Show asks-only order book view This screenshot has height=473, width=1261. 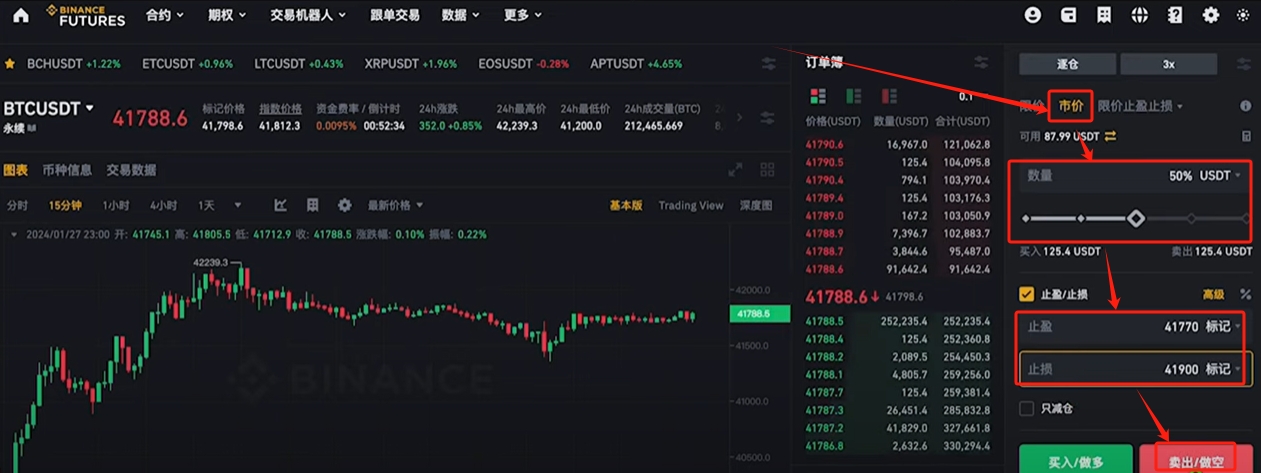(x=888, y=97)
